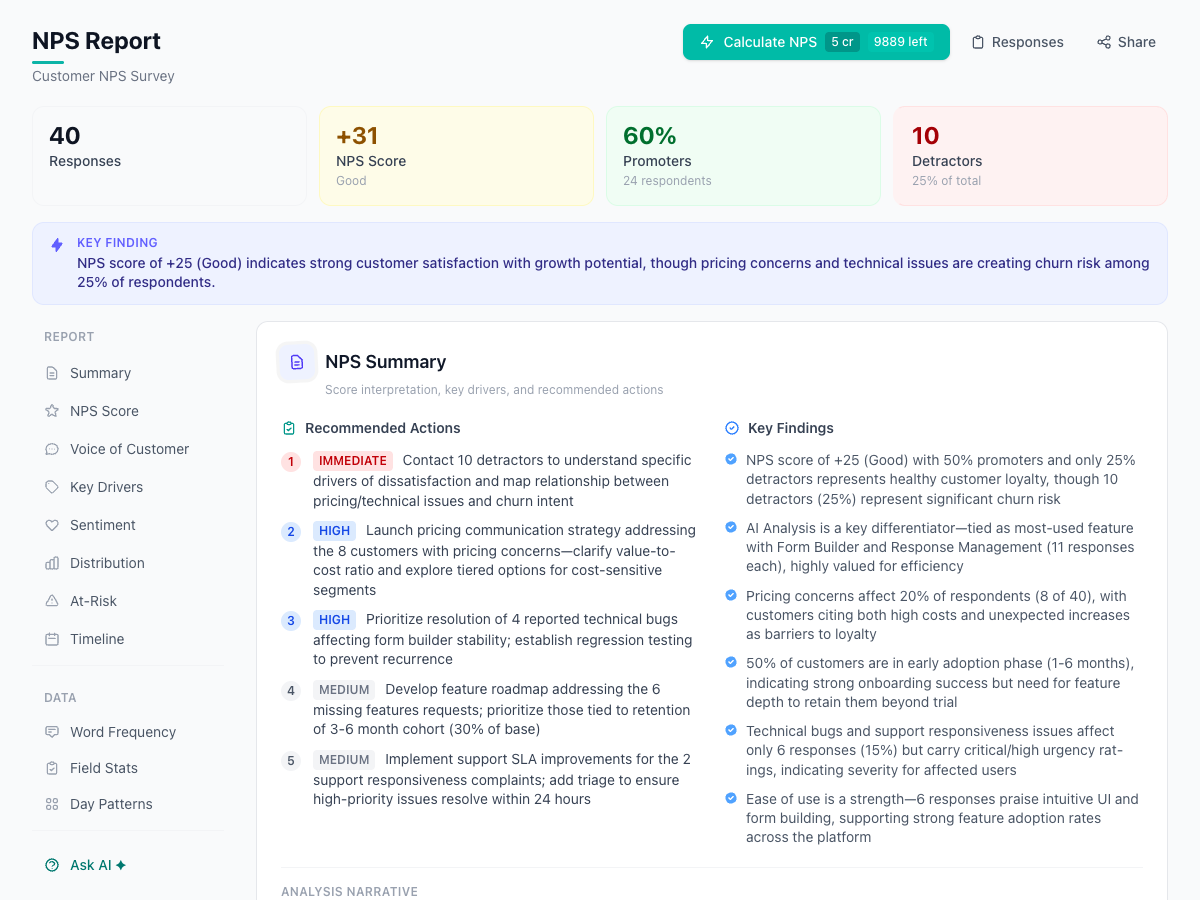
Task: Switch to the Sentiment report section
Action: [102, 524]
